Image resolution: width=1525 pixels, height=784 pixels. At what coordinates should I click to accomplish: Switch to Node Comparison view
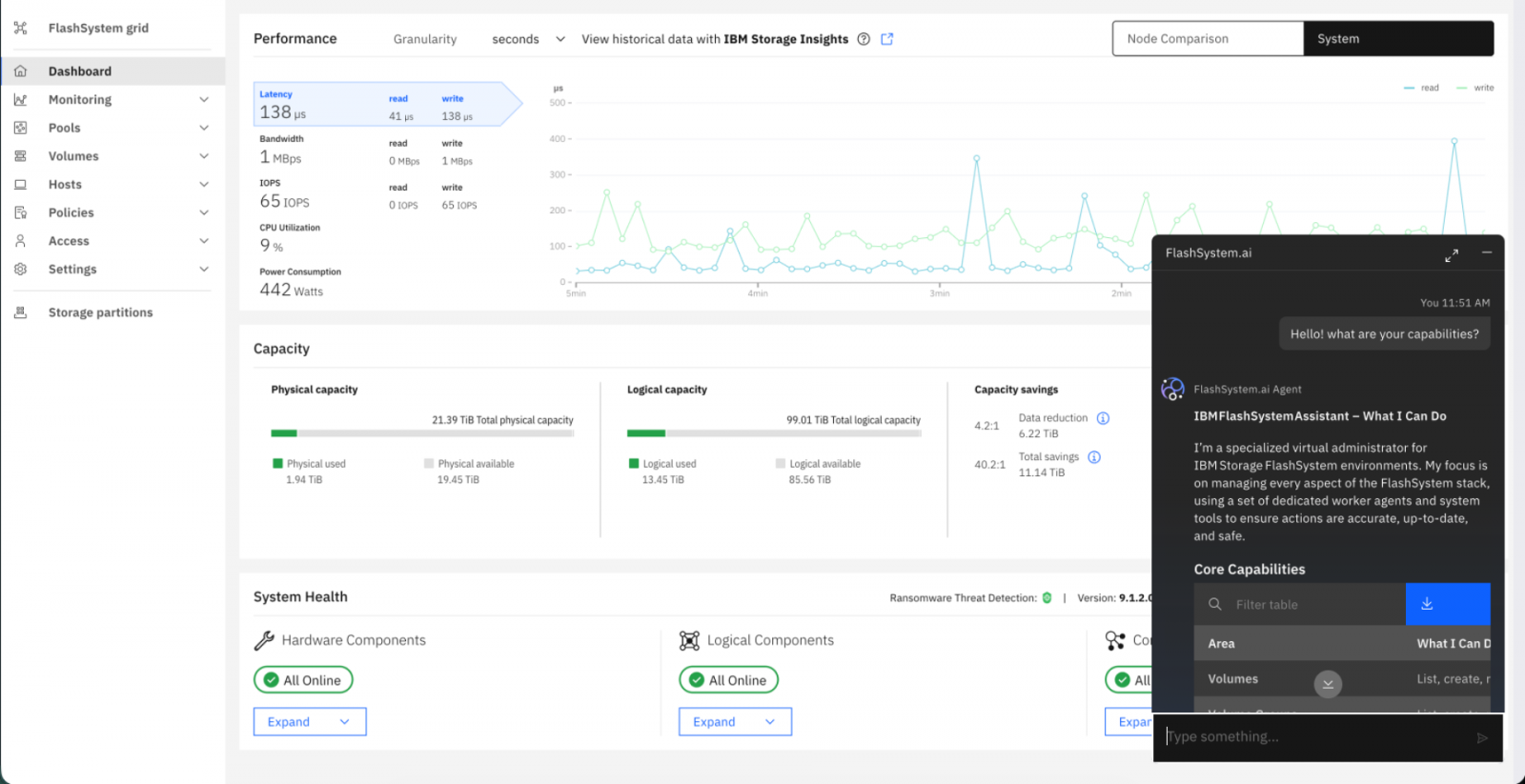[x=1207, y=39]
